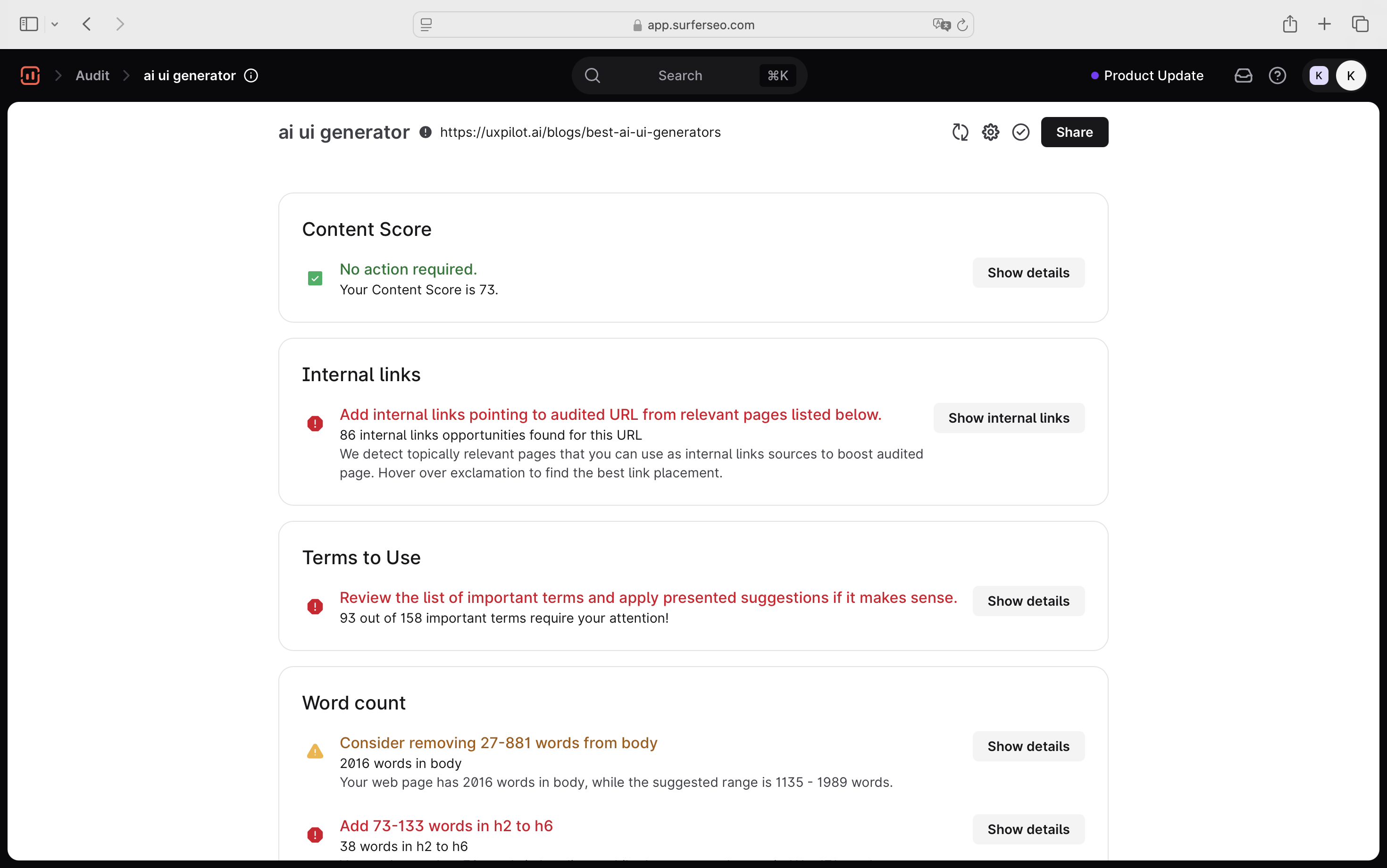This screenshot has width=1387, height=868.
Task: Open audit settings gear icon
Action: click(990, 132)
